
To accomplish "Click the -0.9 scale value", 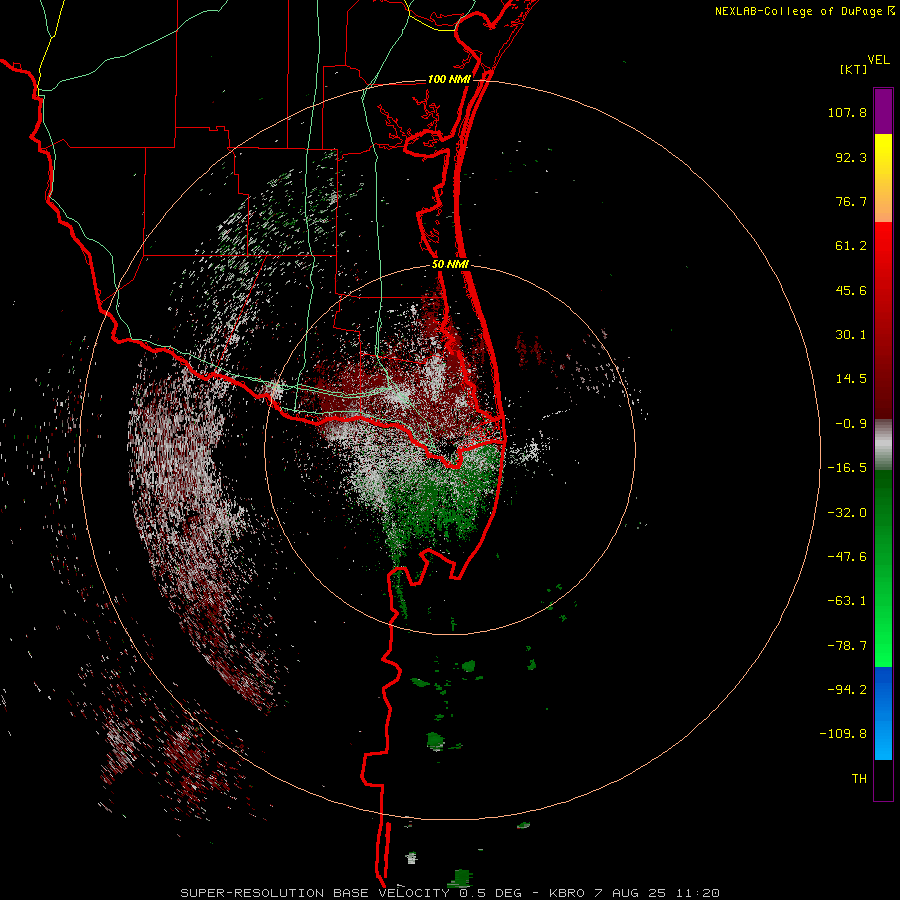I will click(x=851, y=424).
